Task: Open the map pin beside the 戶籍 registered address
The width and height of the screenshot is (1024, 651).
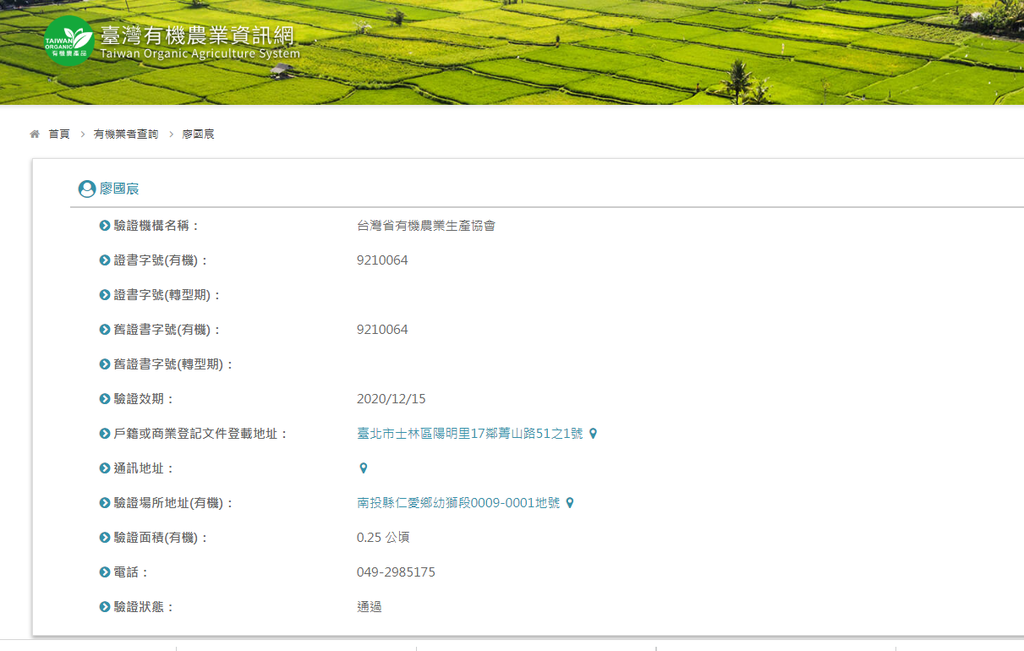Action: pyautogui.click(x=592, y=433)
